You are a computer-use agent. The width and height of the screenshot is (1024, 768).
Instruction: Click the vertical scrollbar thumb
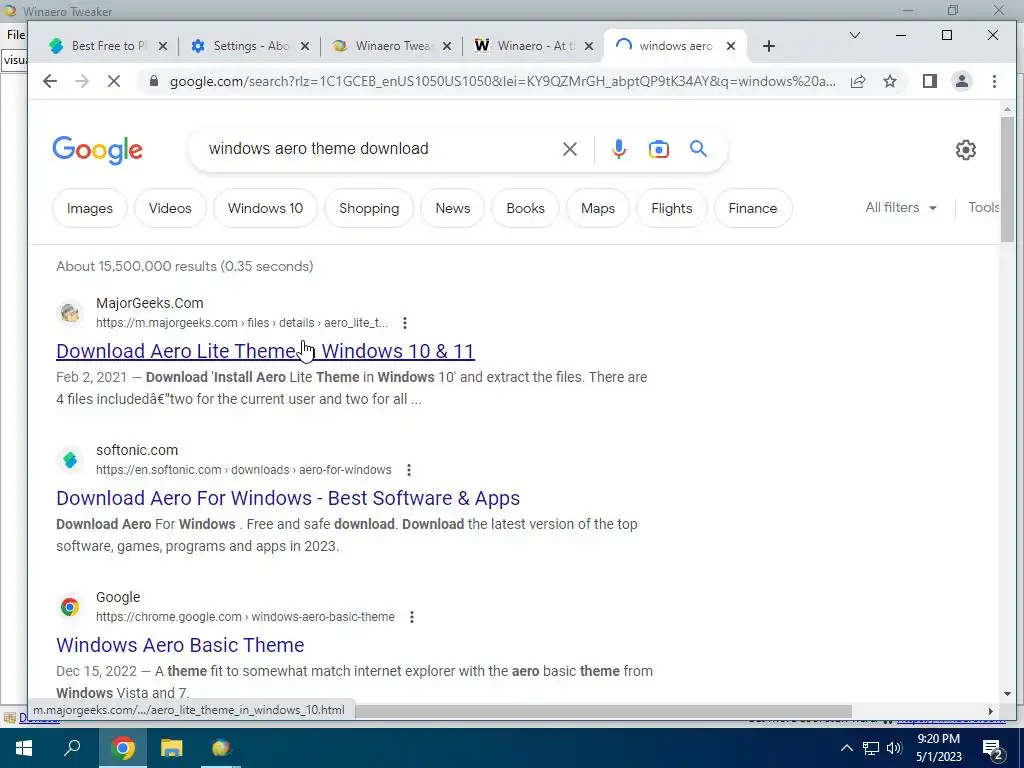coord(1007,178)
